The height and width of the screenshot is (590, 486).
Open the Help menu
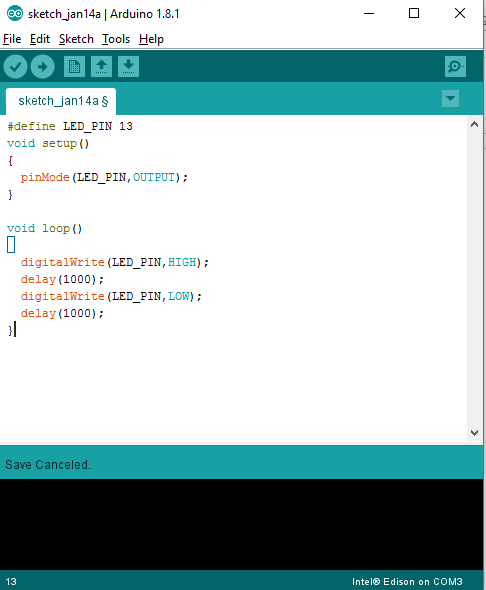151,39
